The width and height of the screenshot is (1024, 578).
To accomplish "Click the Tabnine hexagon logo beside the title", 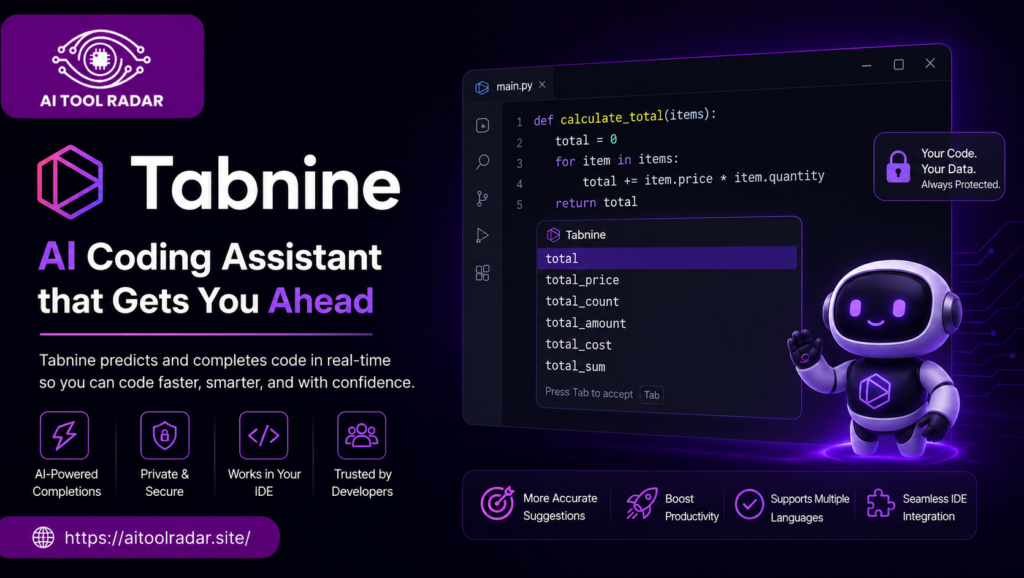I will pyautogui.click(x=70, y=182).
